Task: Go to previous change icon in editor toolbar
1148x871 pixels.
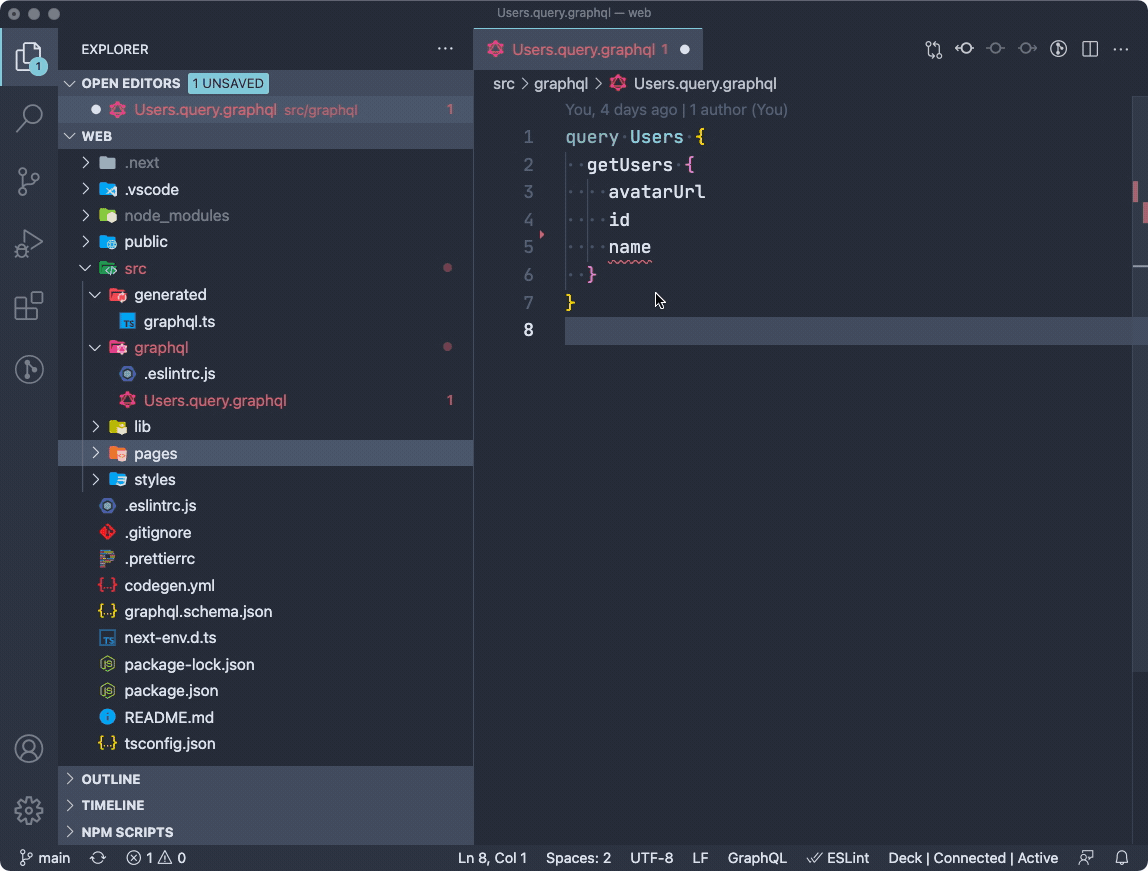Action: click(964, 49)
